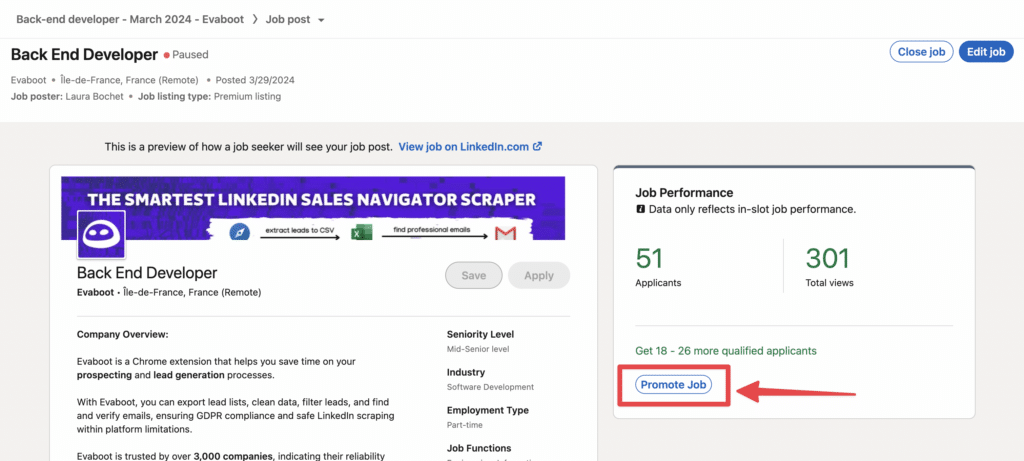Click the Job Performance heading
The width and height of the screenshot is (1024, 461).
click(x=684, y=193)
